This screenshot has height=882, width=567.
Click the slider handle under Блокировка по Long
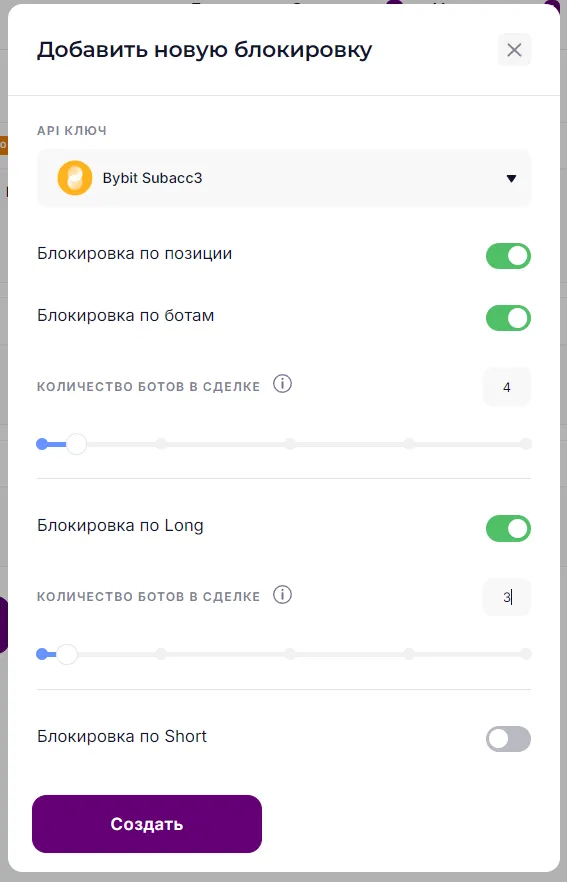(x=66, y=654)
